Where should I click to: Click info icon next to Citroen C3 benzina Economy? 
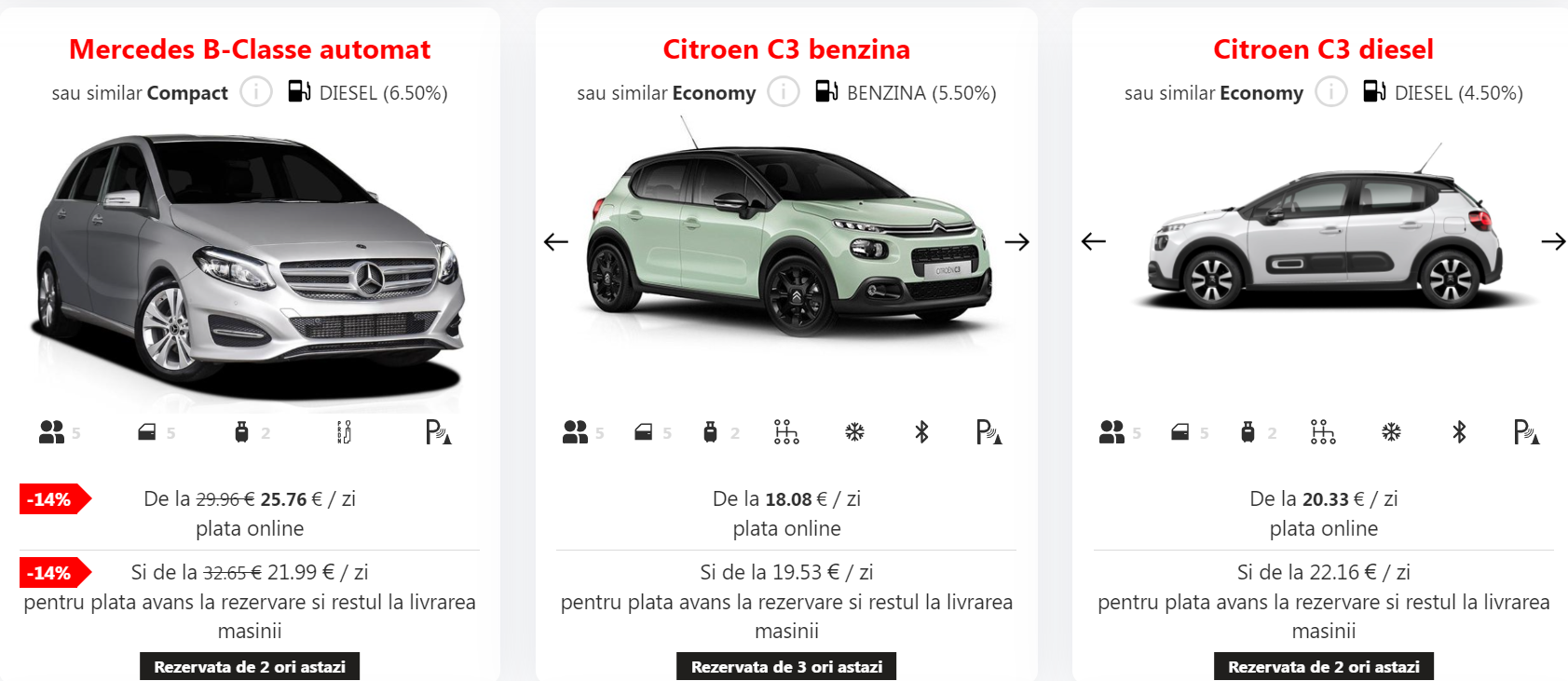coord(784,92)
